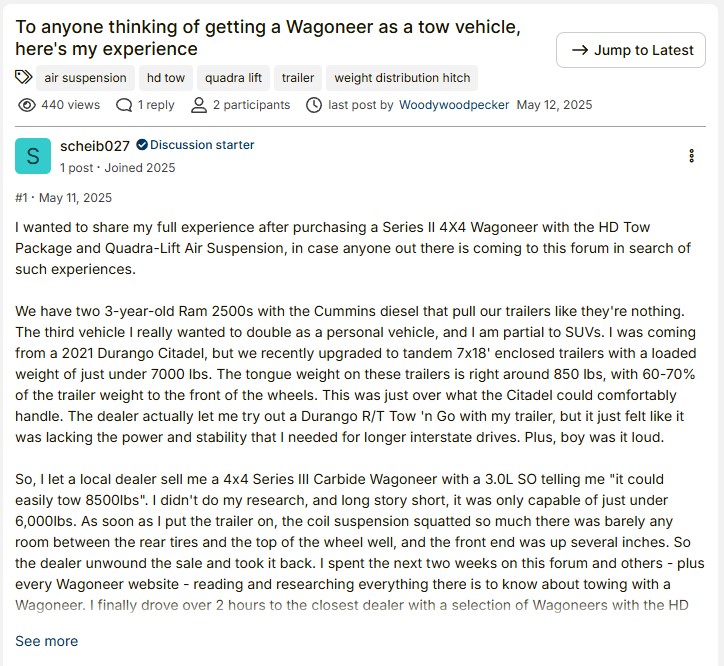724x666 pixels.
Task: Select the weight distribution hitch tag
Action: click(x=401, y=78)
